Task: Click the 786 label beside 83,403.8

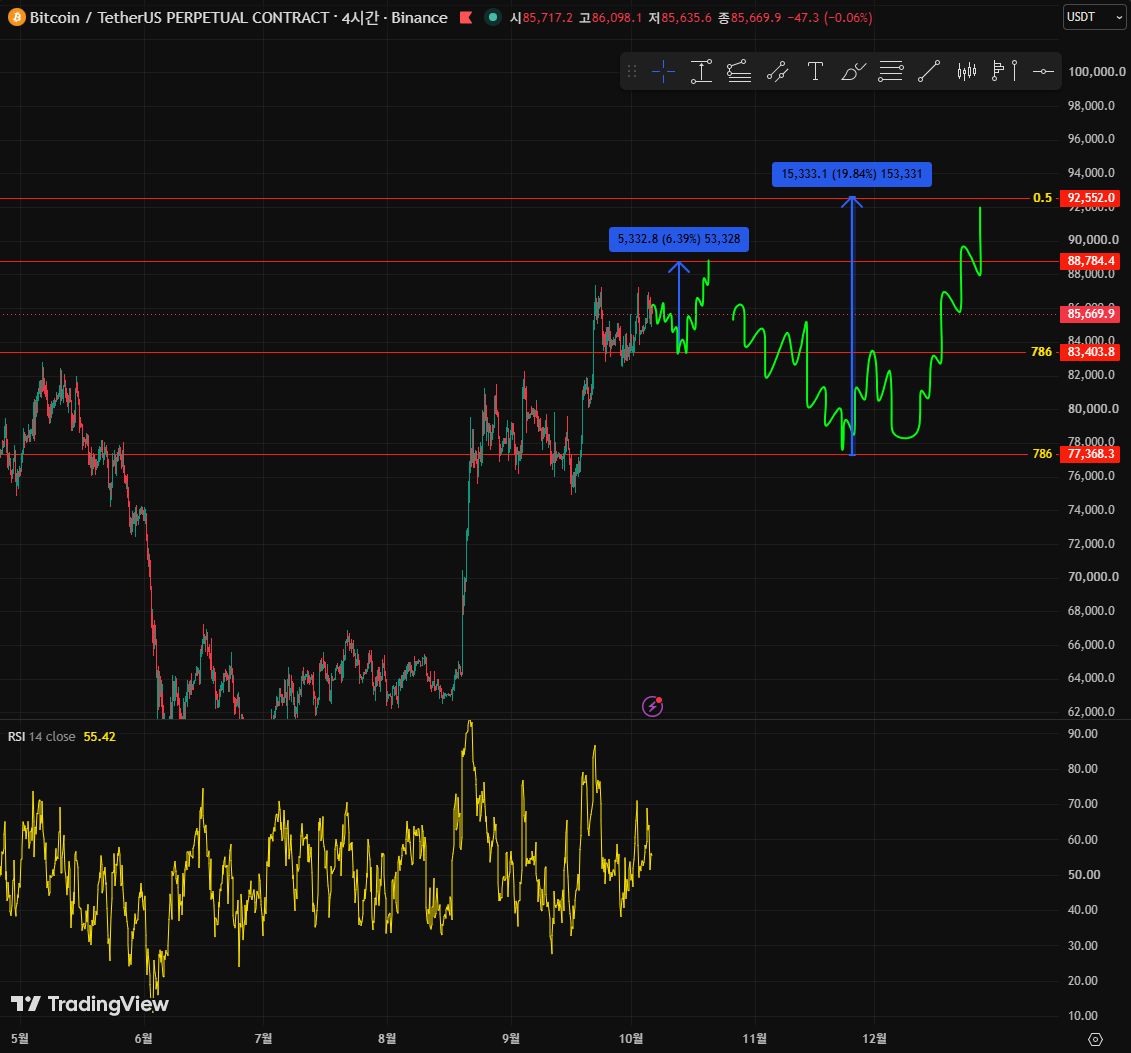Action: tap(1042, 352)
